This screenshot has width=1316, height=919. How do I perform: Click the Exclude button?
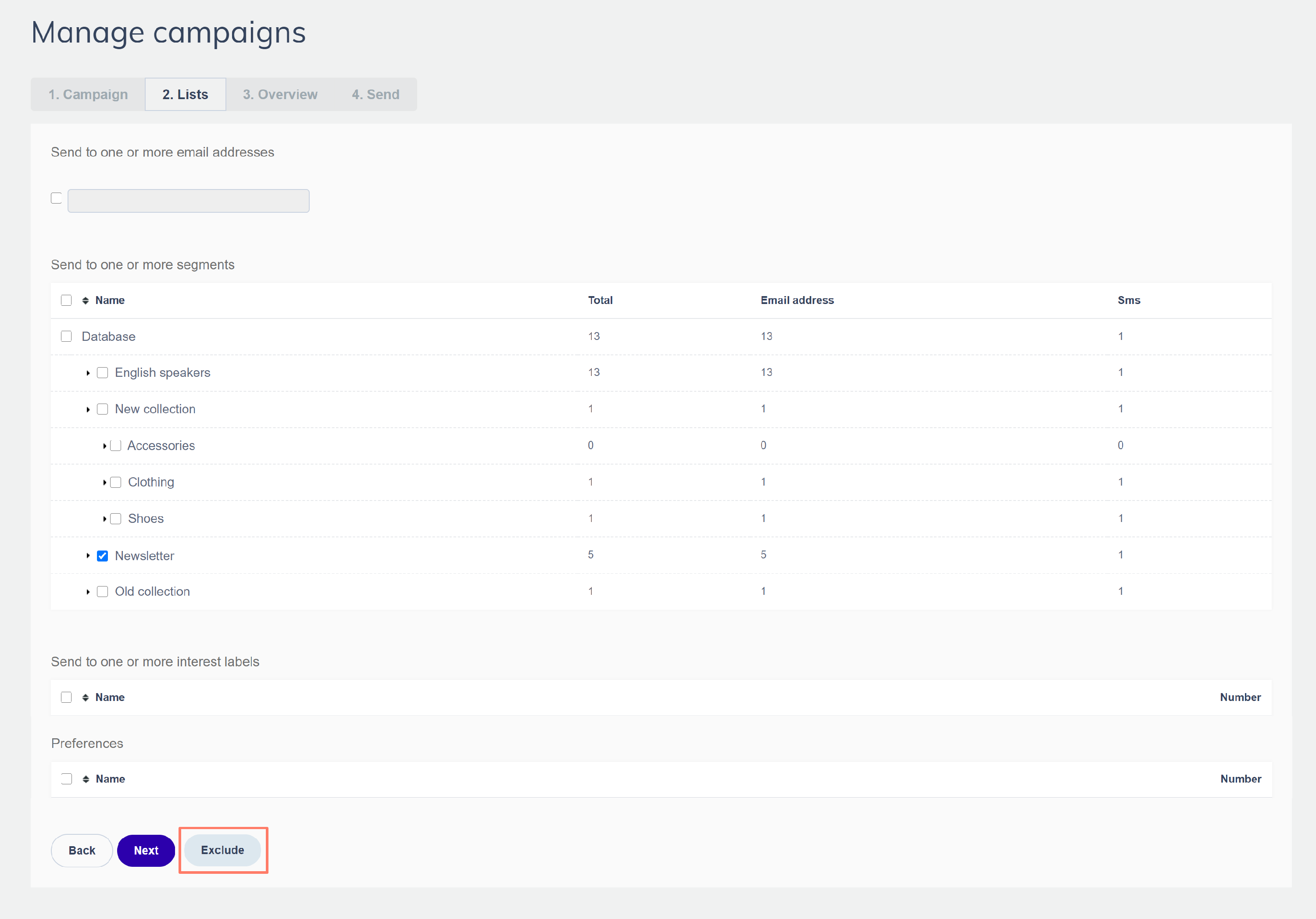click(x=222, y=850)
